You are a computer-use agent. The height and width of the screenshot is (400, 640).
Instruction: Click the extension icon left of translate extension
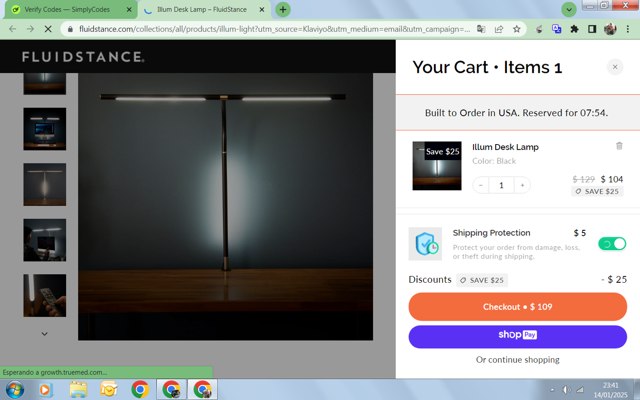coord(539,29)
